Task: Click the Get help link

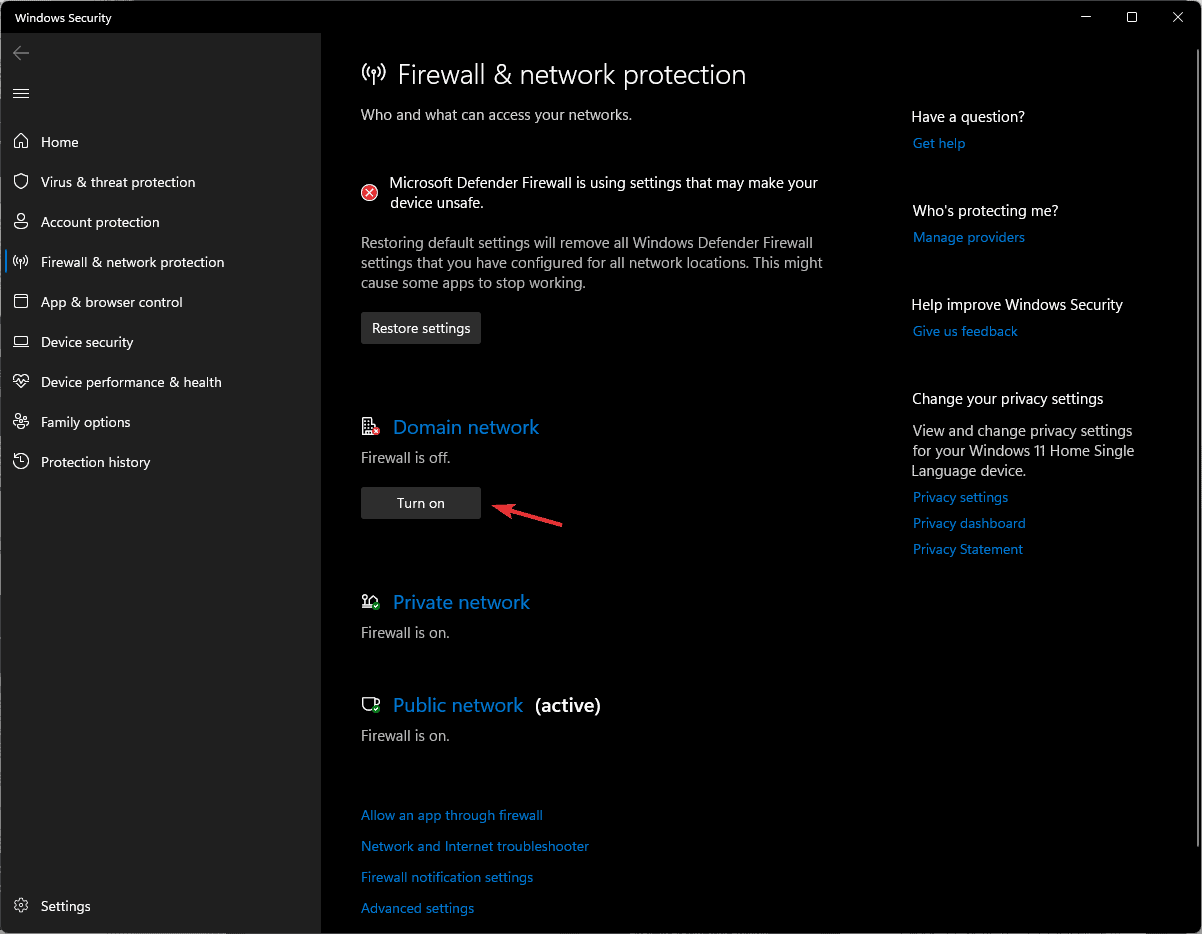Action: coord(939,143)
